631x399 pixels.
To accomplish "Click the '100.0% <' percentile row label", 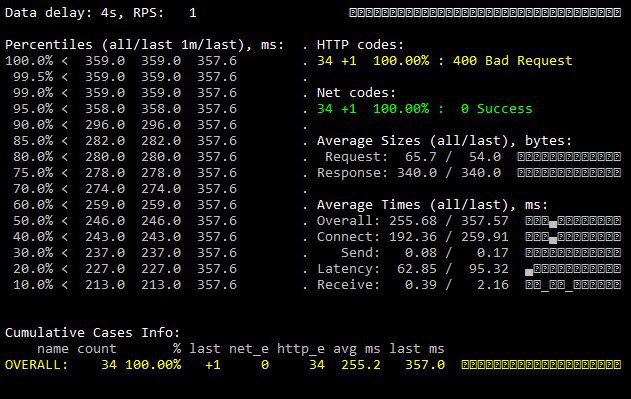I will (37, 61).
